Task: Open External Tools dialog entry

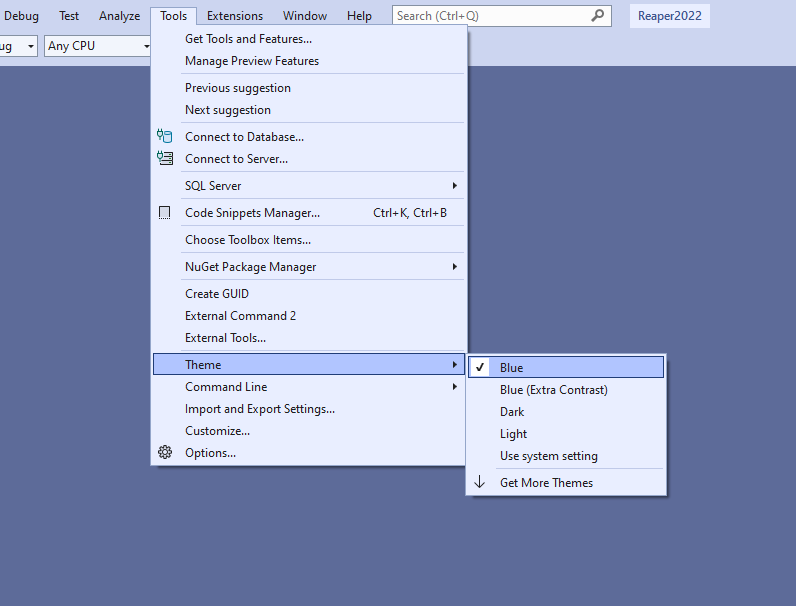Action: click(309, 338)
